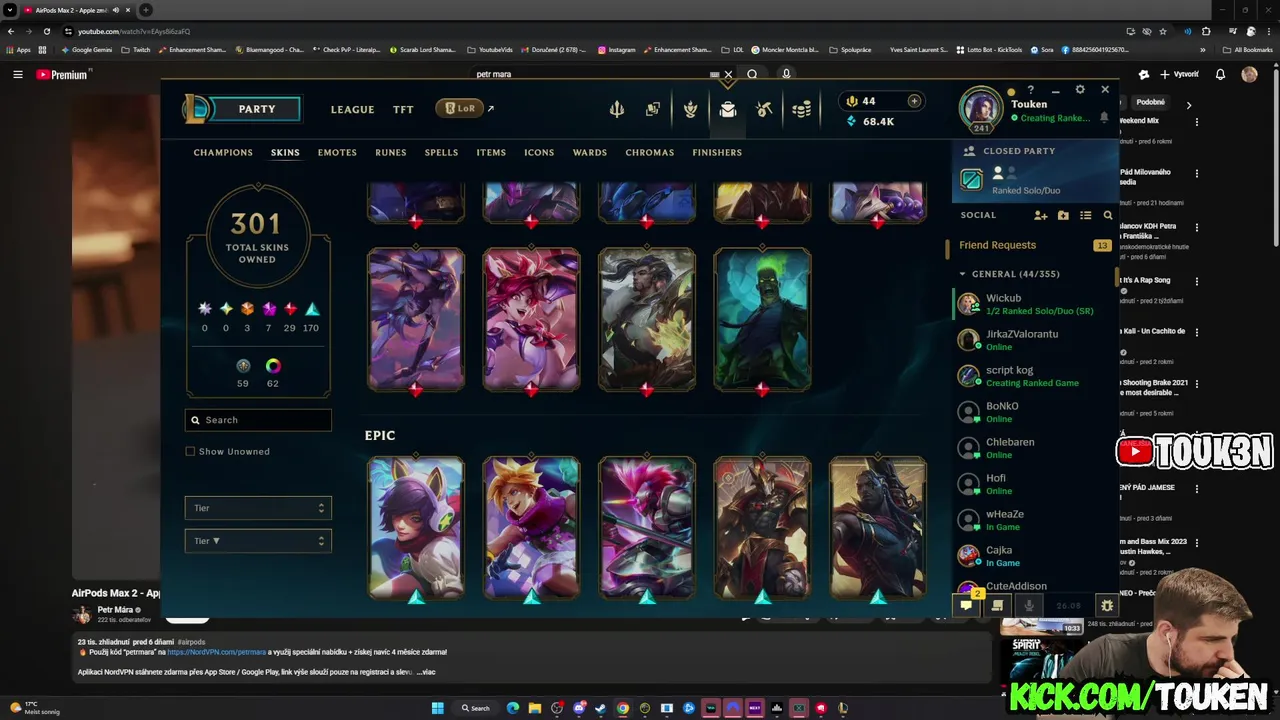Select the green-flame Brand skin card
1280x720 pixels.
pos(762,319)
